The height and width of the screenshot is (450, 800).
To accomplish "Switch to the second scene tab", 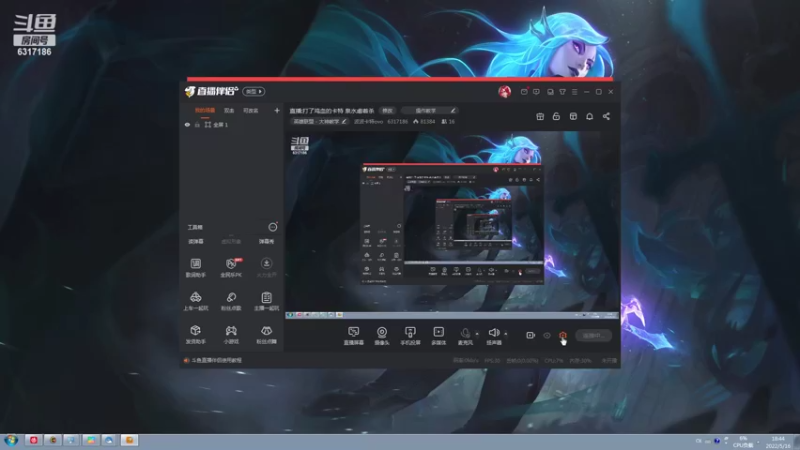I will coord(229,110).
